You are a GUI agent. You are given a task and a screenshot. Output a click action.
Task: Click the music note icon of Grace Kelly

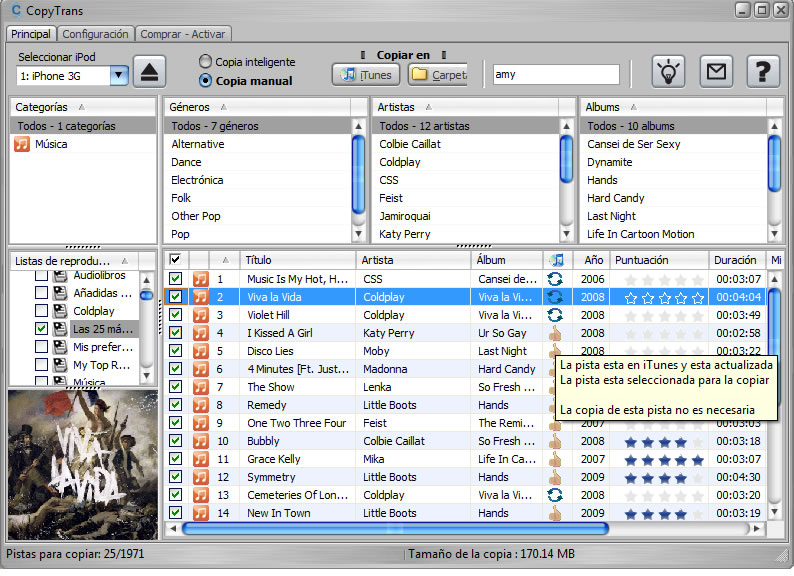coord(201,459)
